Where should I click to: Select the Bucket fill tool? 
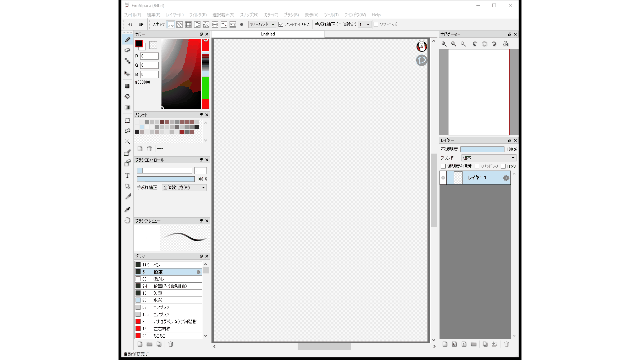coord(127,97)
